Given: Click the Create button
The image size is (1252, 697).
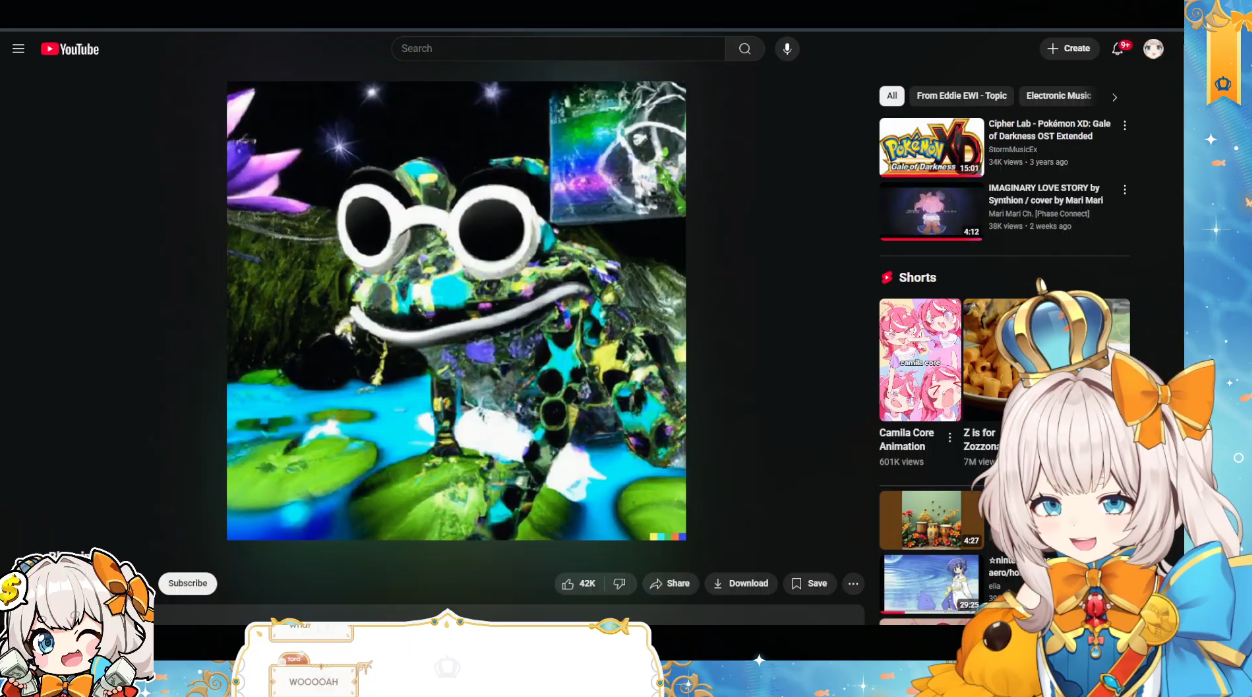Looking at the screenshot, I should [1068, 49].
